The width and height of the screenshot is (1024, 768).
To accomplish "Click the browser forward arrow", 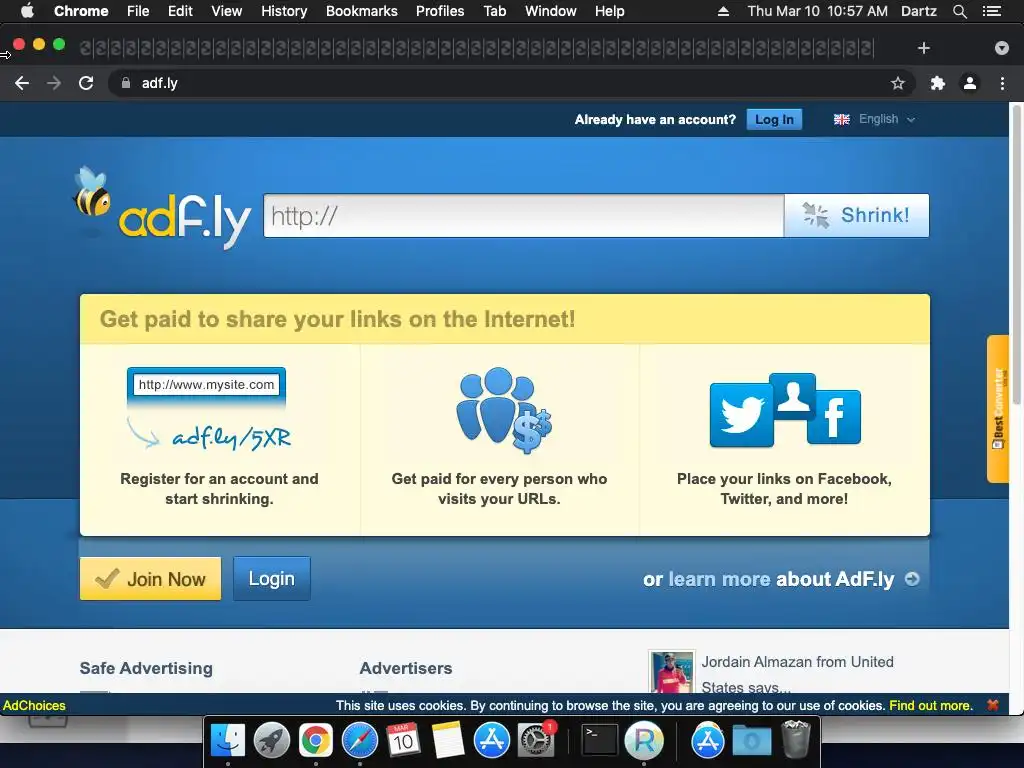I will coord(54,83).
